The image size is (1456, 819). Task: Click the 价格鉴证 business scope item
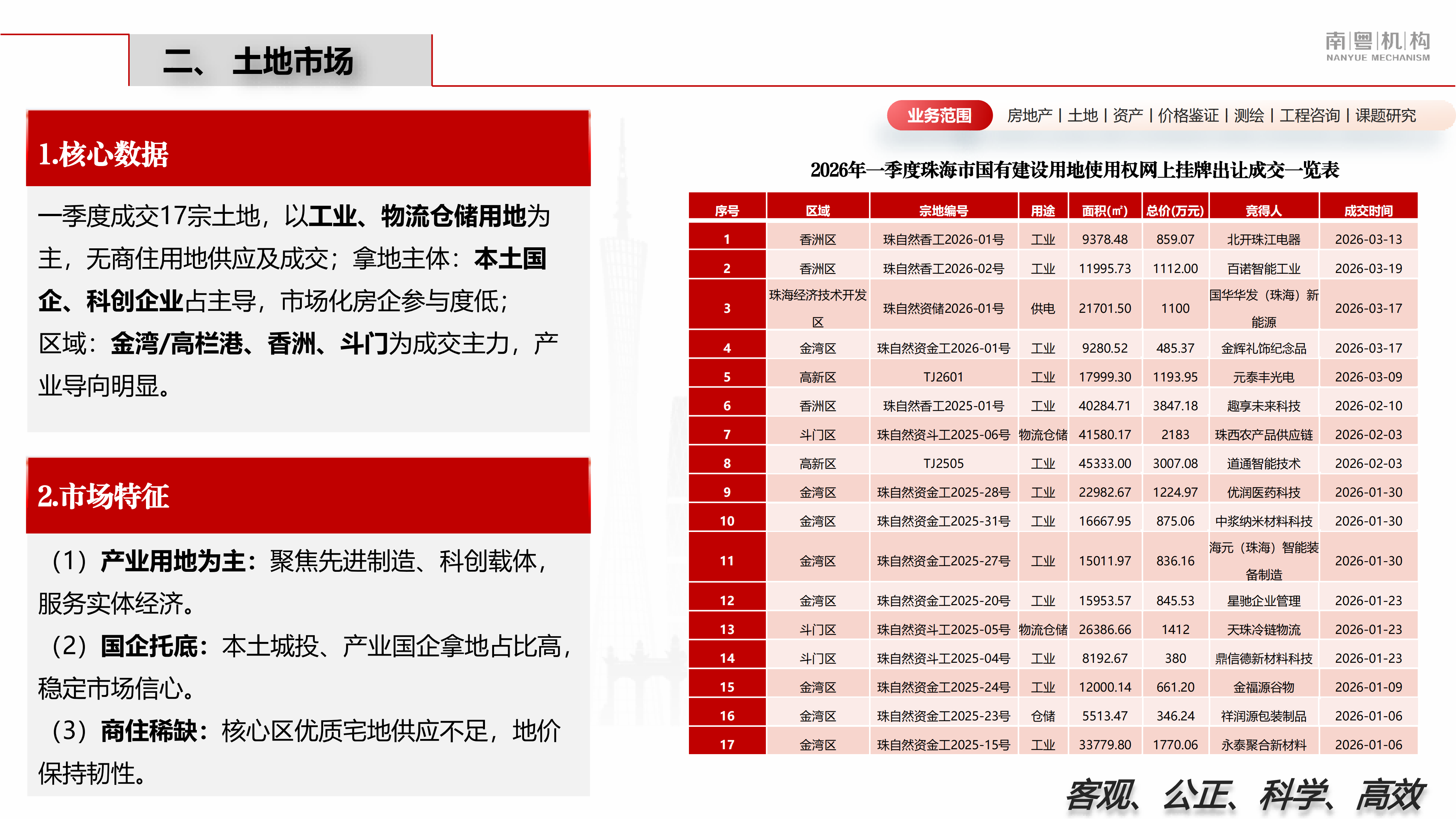(x=1188, y=115)
